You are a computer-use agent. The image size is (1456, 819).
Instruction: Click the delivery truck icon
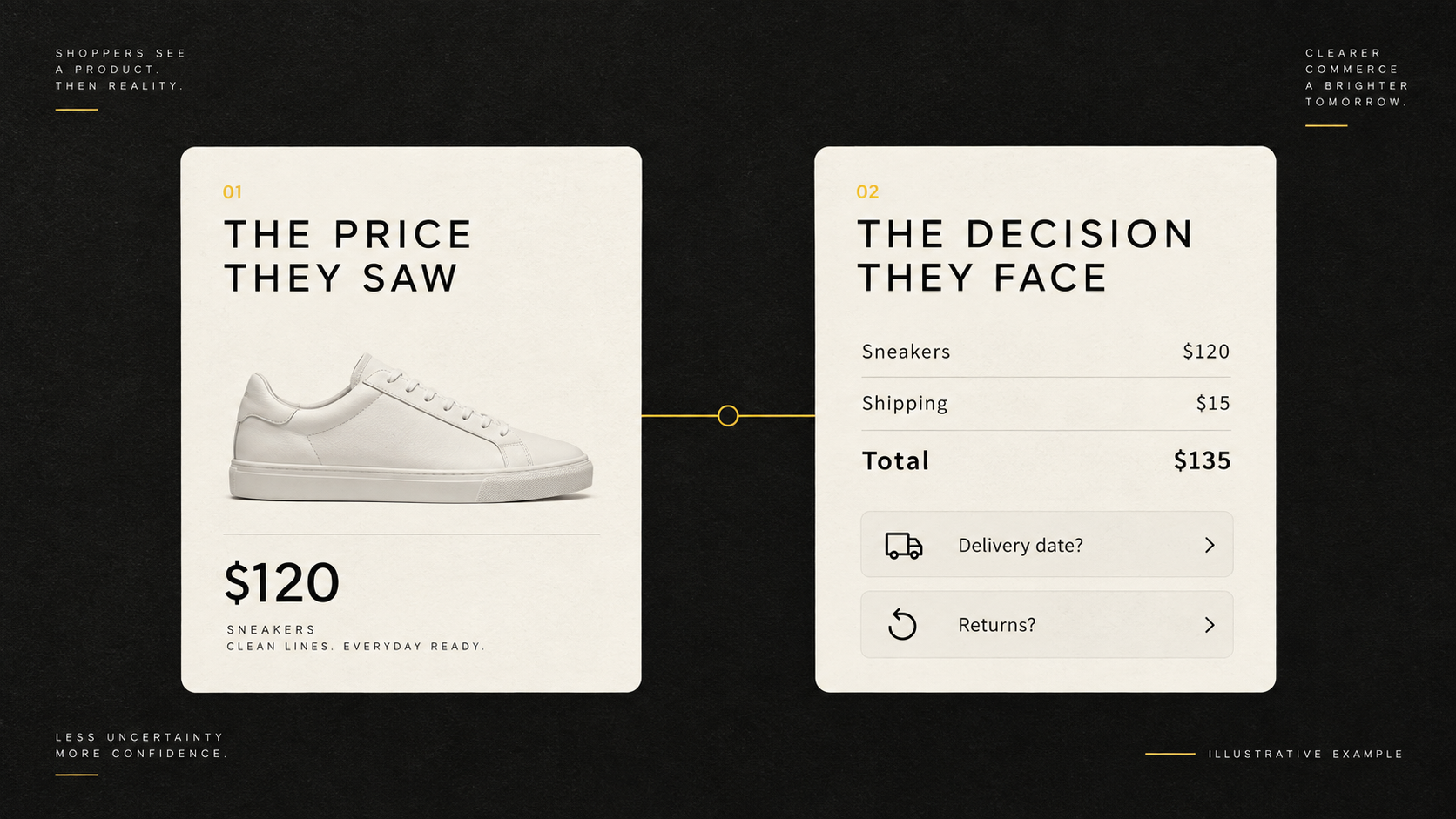(x=903, y=546)
